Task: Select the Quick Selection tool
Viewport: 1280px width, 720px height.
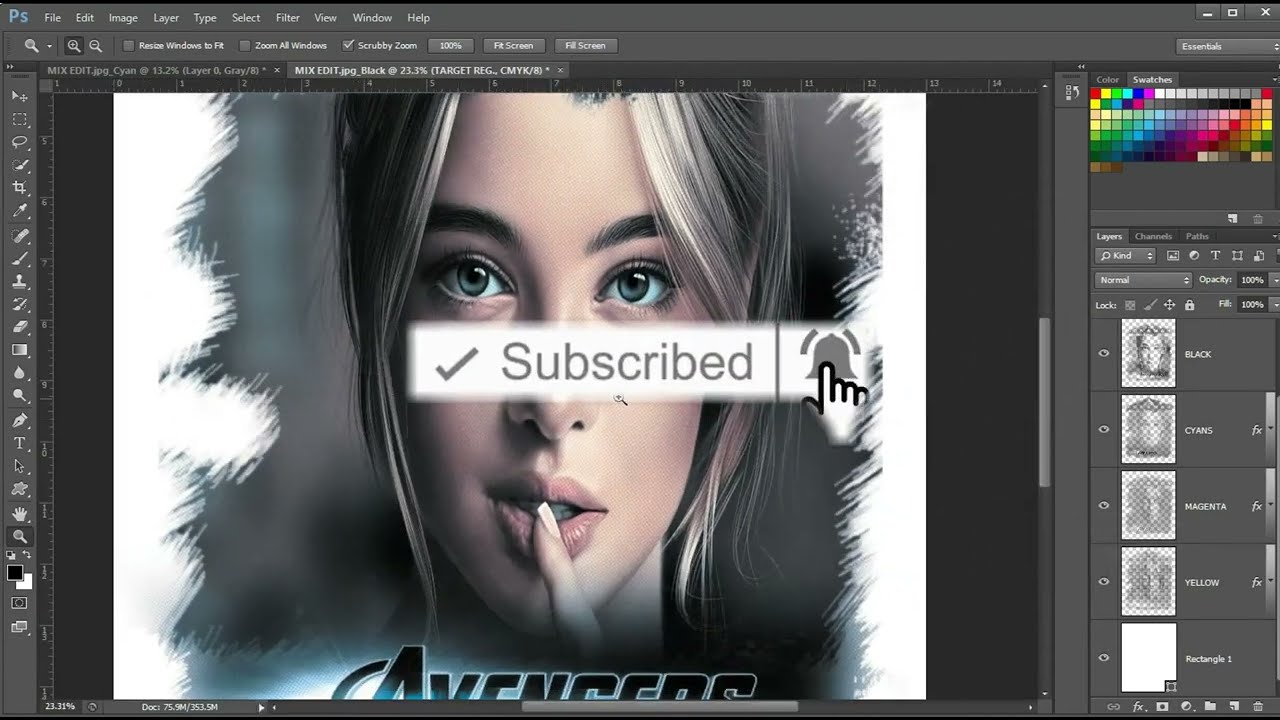Action: coord(19,165)
